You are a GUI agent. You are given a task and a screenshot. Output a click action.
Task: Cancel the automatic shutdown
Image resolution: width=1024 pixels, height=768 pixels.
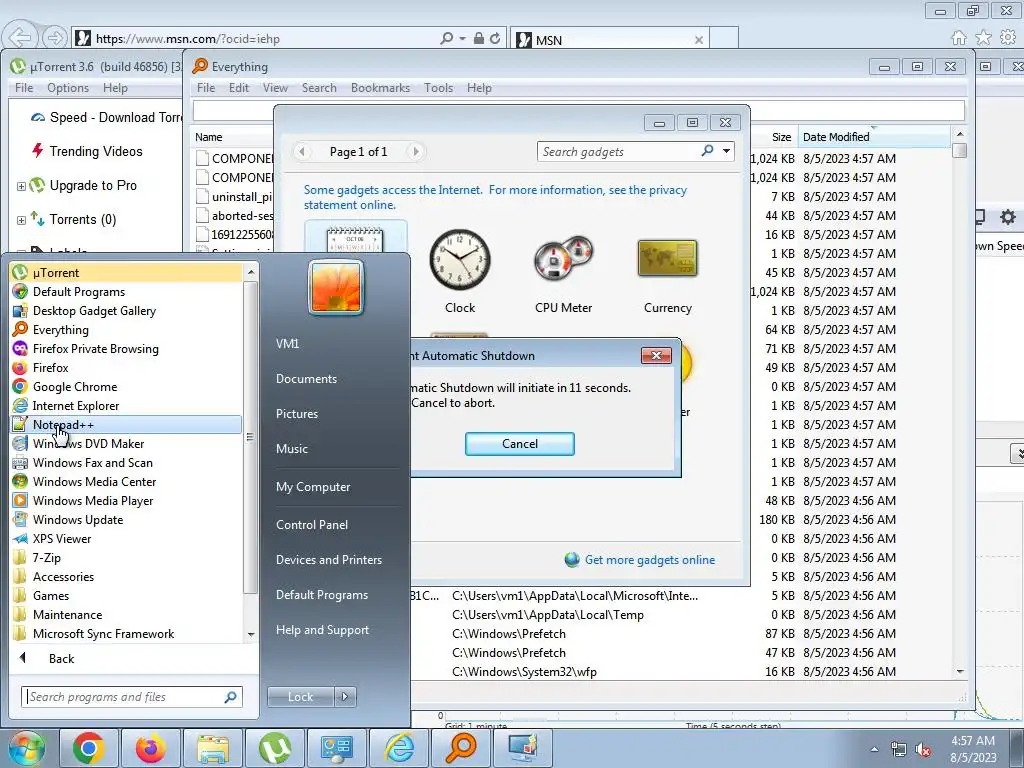tap(520, 443)
